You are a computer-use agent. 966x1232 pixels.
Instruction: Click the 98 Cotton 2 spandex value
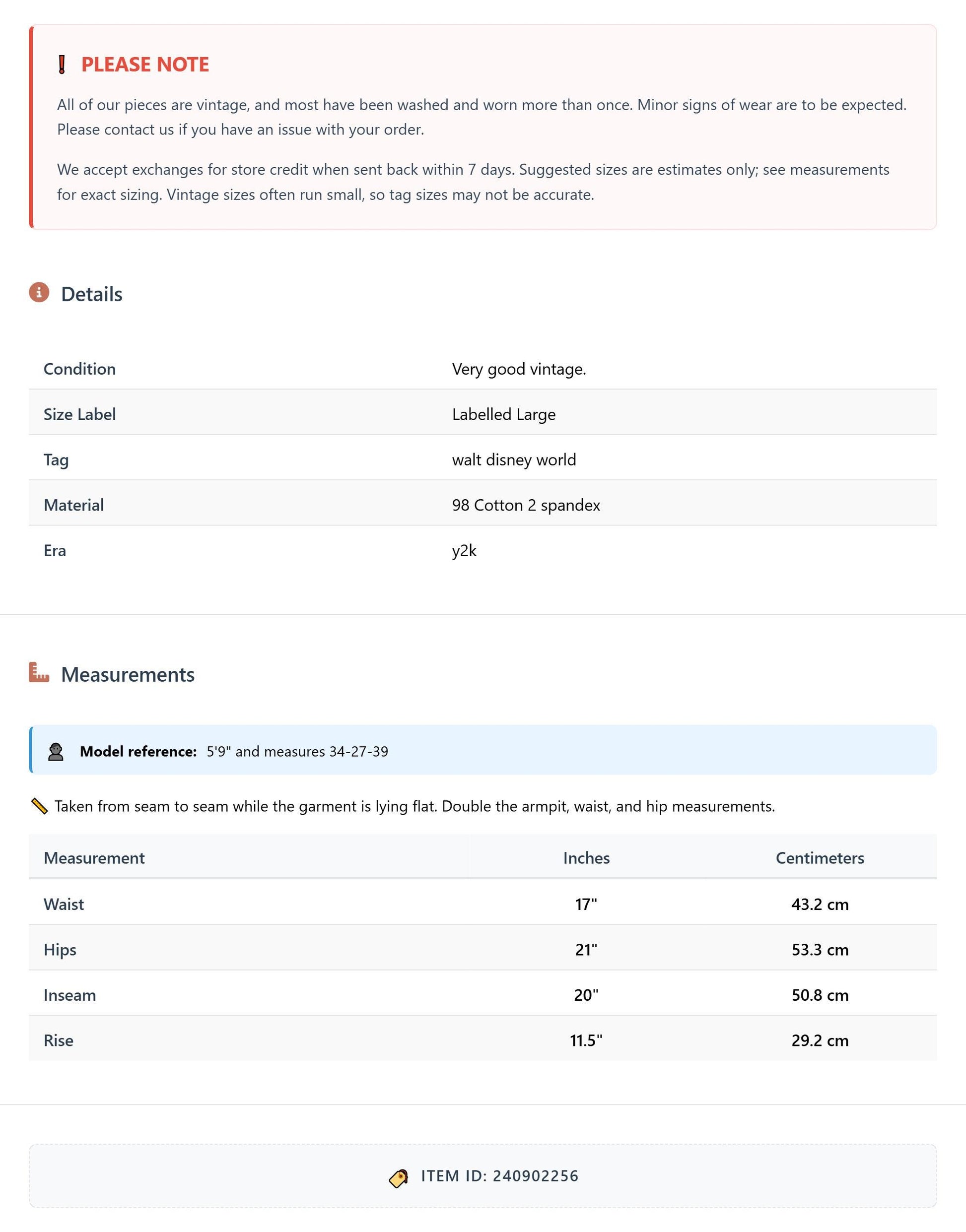526,505
